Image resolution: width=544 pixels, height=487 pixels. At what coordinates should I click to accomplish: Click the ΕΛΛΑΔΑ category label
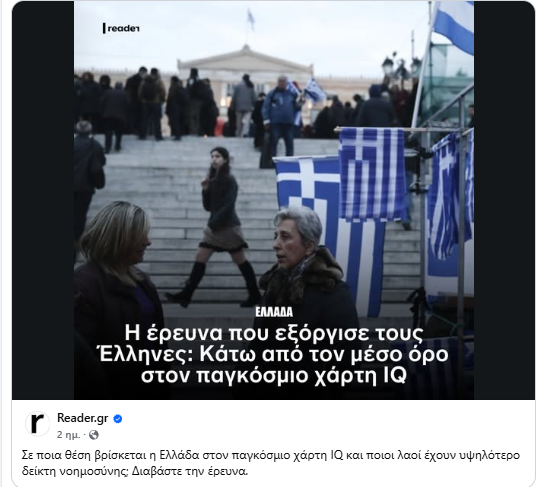274,312
